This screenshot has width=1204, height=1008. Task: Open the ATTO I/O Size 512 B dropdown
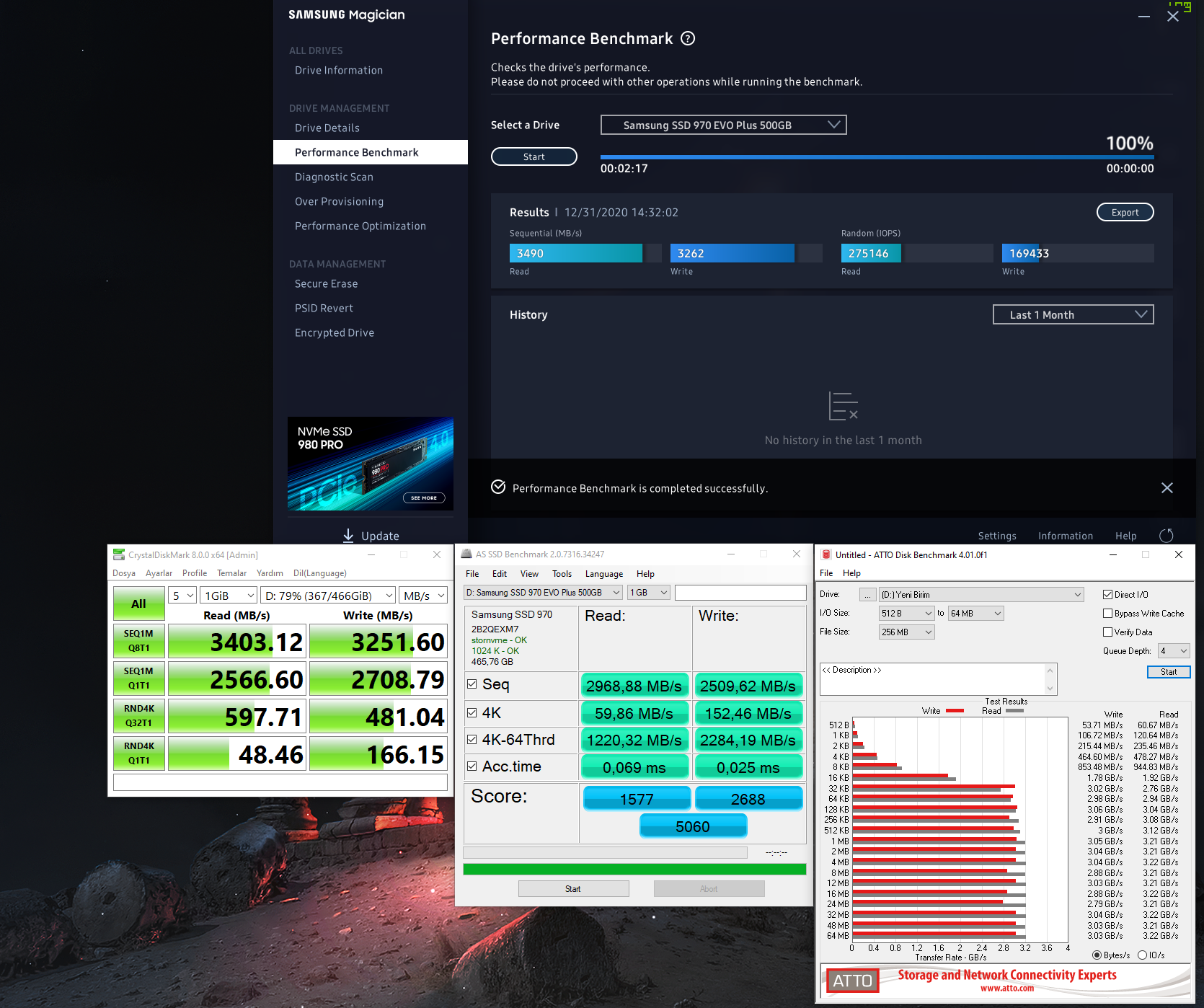(x=906, y=613)
